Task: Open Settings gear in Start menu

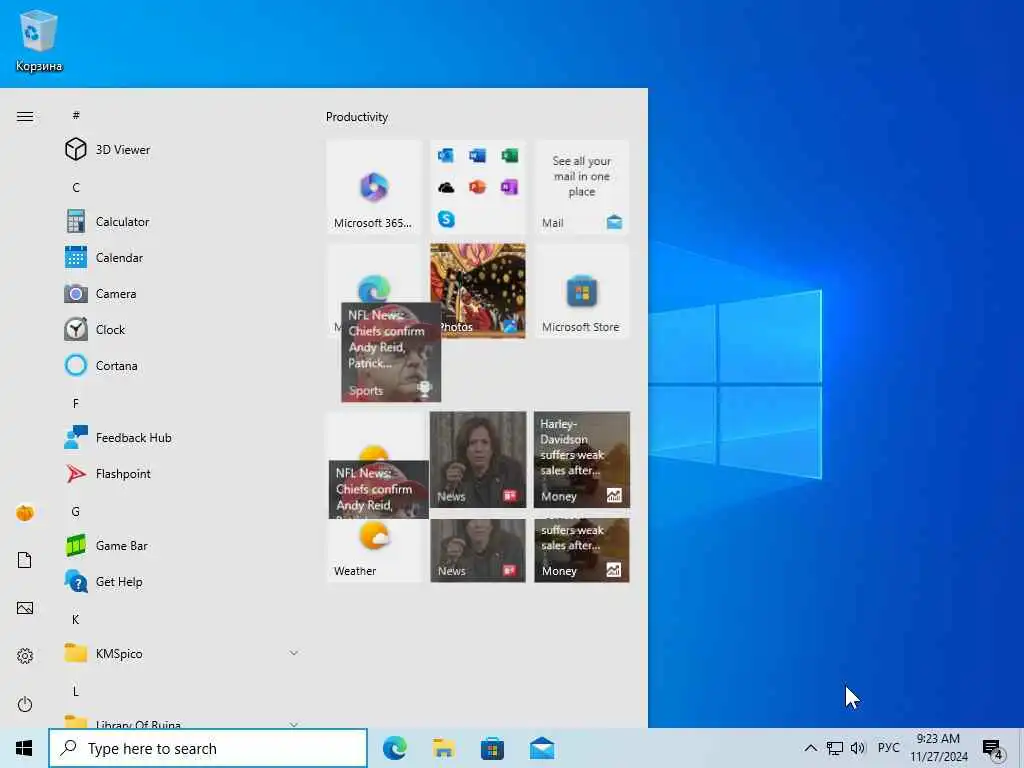Action: tap(25, 656)
